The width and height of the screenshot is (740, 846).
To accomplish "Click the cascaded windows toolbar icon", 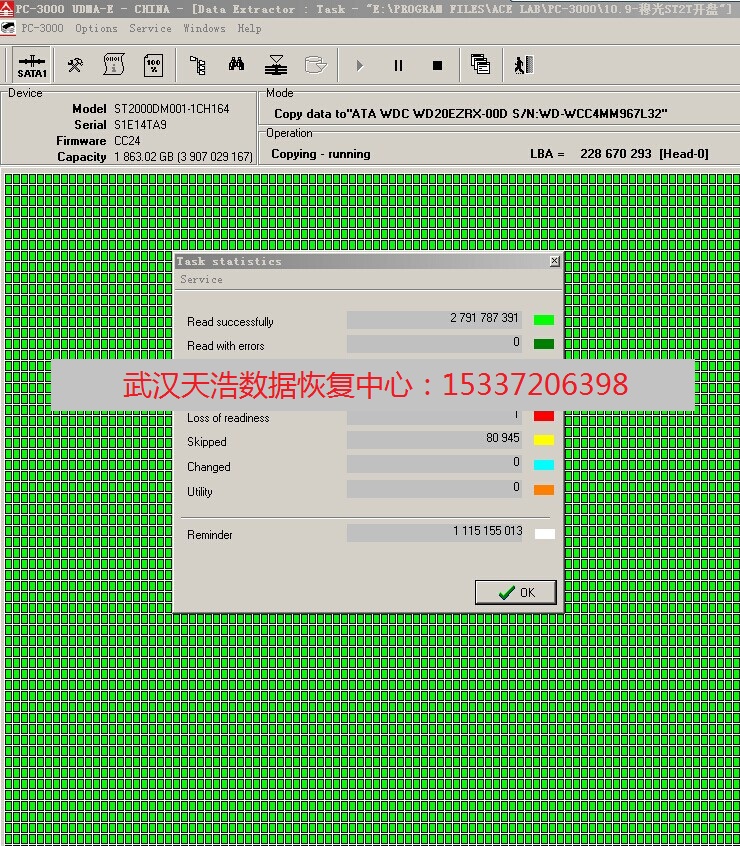I will 480,66.
